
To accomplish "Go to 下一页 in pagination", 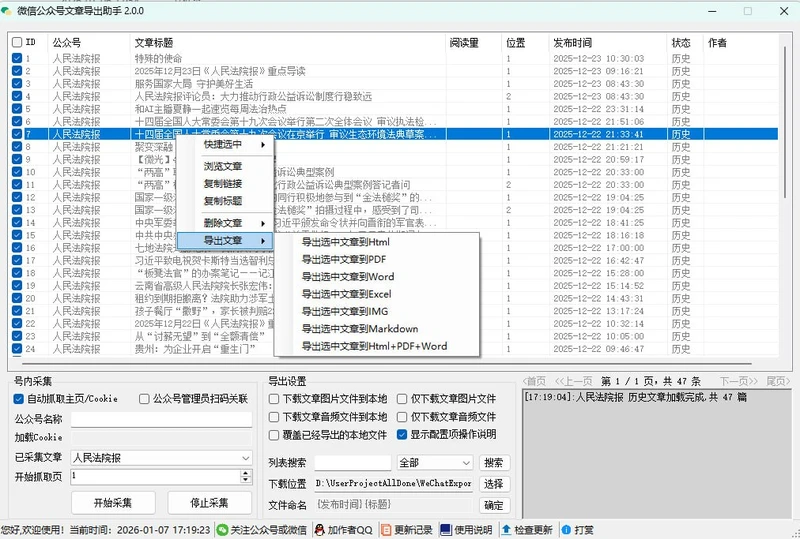I will tap(739, 381).
